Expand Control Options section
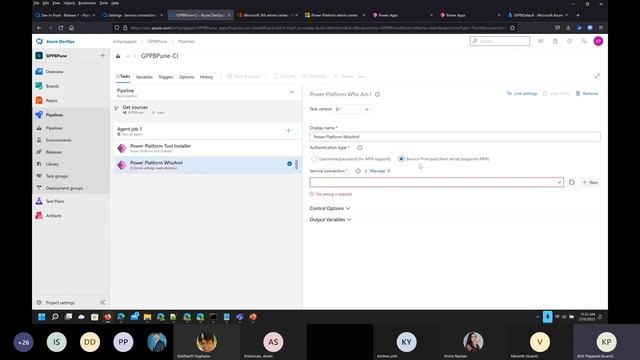Viewport: 640px width, 360px height. click(x=330, y=208)
